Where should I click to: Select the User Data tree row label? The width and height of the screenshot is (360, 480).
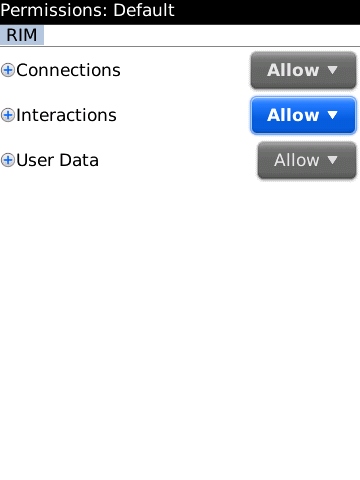(x=57, y=160)
